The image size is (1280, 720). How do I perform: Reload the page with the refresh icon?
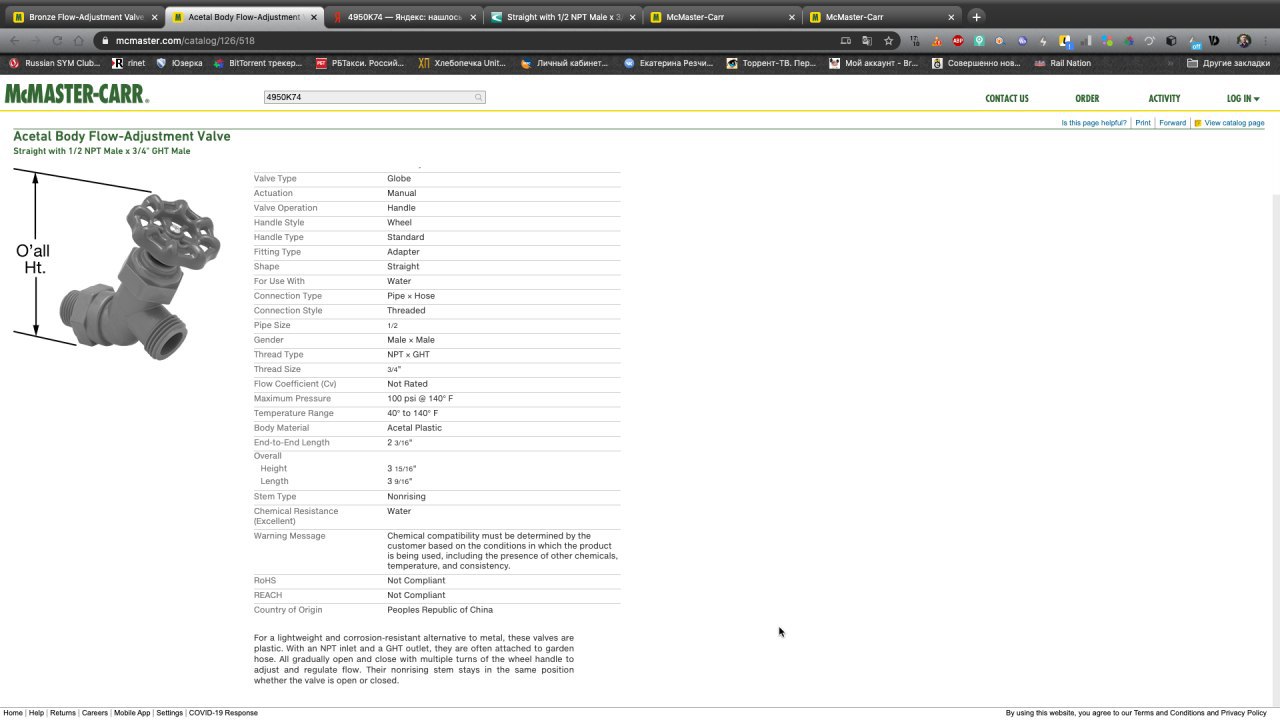[57, 41]
